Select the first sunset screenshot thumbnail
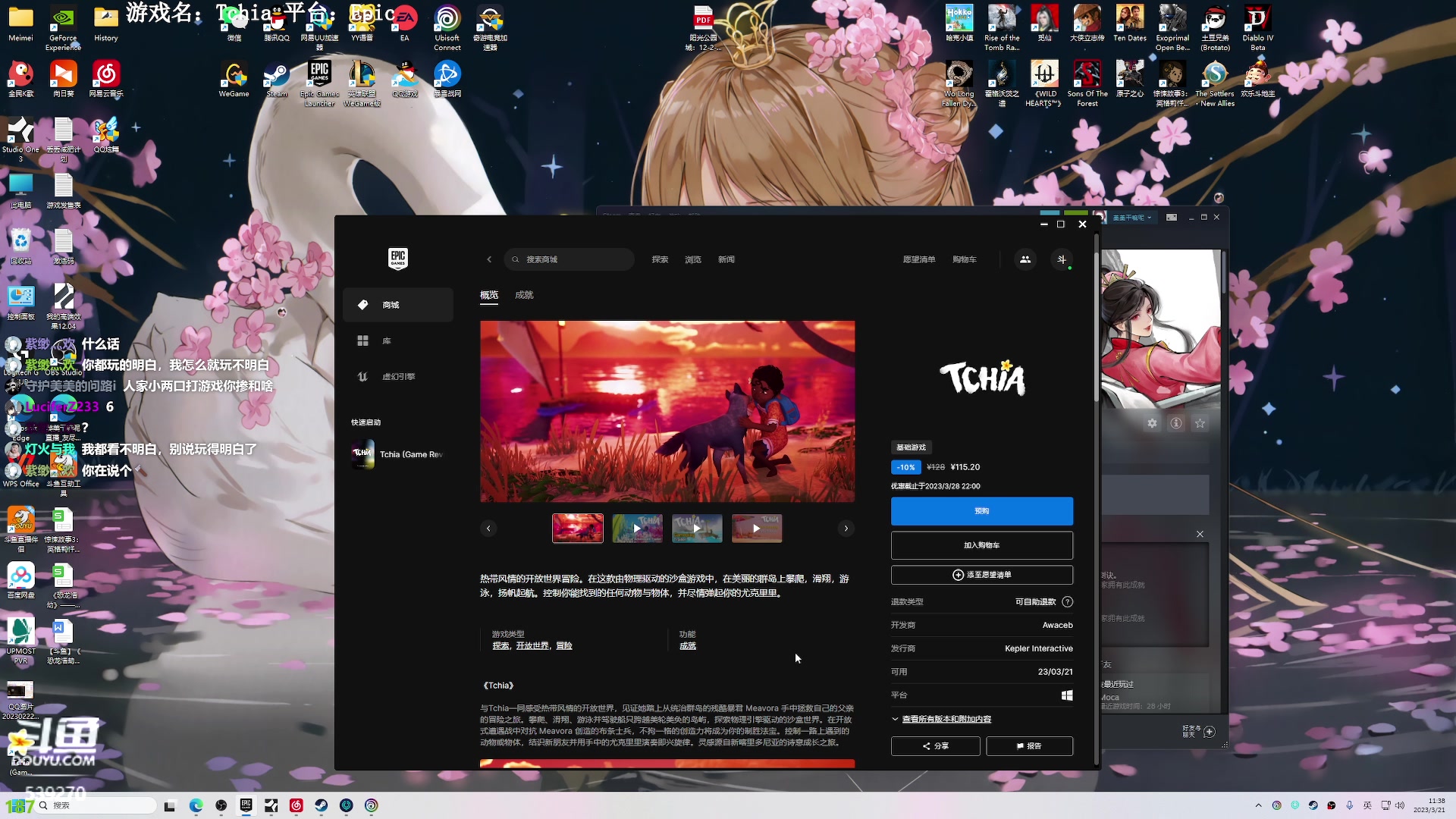This screenshot has width=1456, height=819. (578, 529)
